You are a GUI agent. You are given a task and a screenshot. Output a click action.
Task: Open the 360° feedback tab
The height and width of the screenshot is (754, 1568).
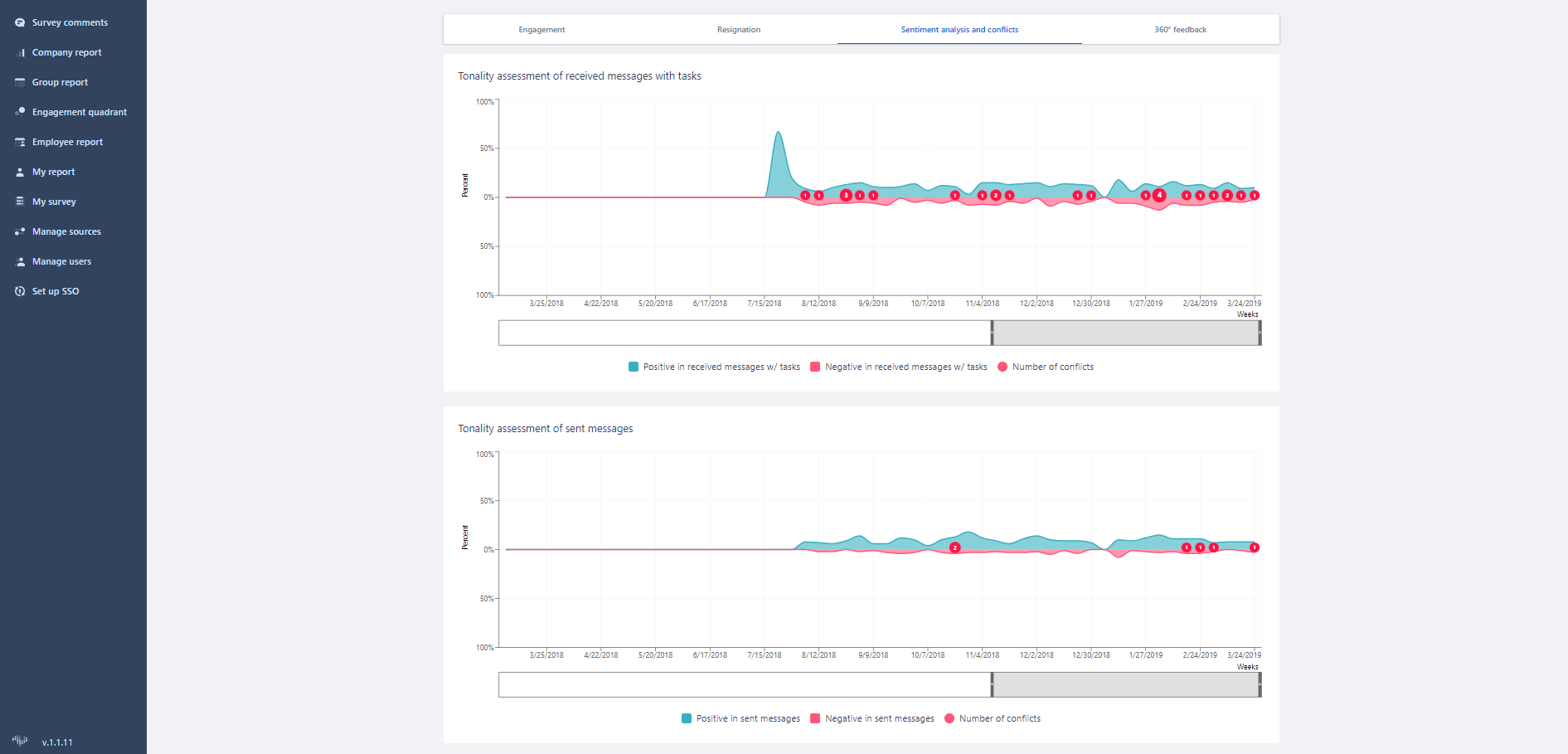click(1180, 30)
